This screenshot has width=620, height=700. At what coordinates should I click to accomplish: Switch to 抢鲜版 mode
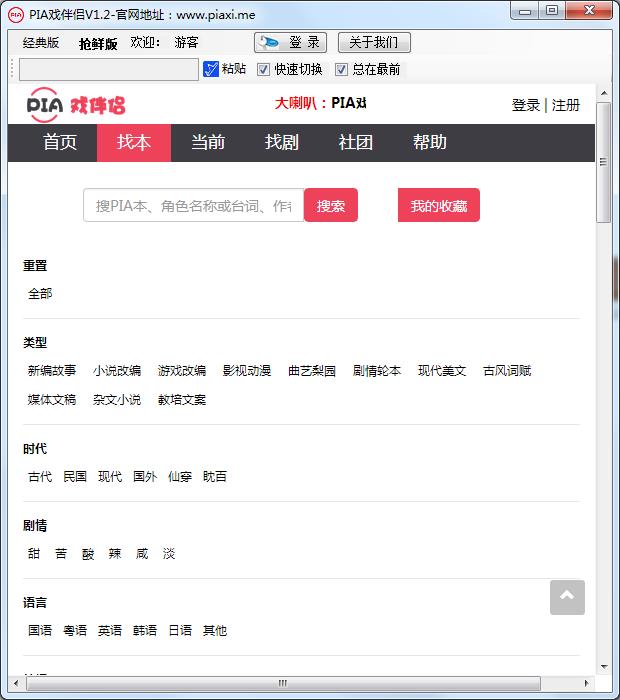(x=98, y=43)
